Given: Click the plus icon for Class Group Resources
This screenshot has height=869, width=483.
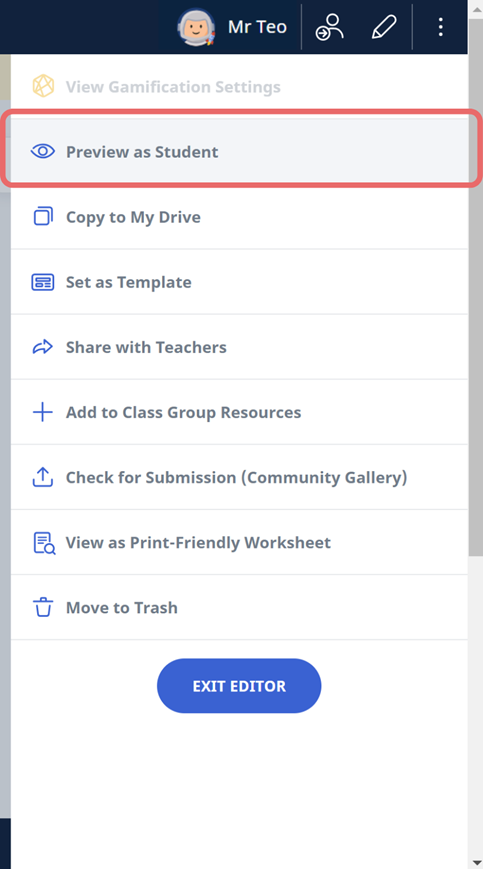Looking at the screenshot, I should click(x=43, y=412).
